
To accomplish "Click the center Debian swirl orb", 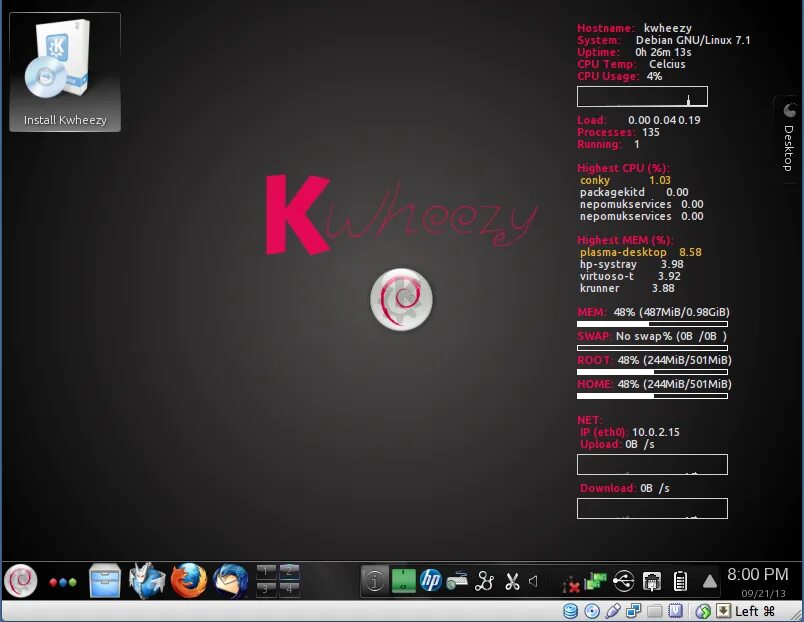I will [x=401, y=299].
